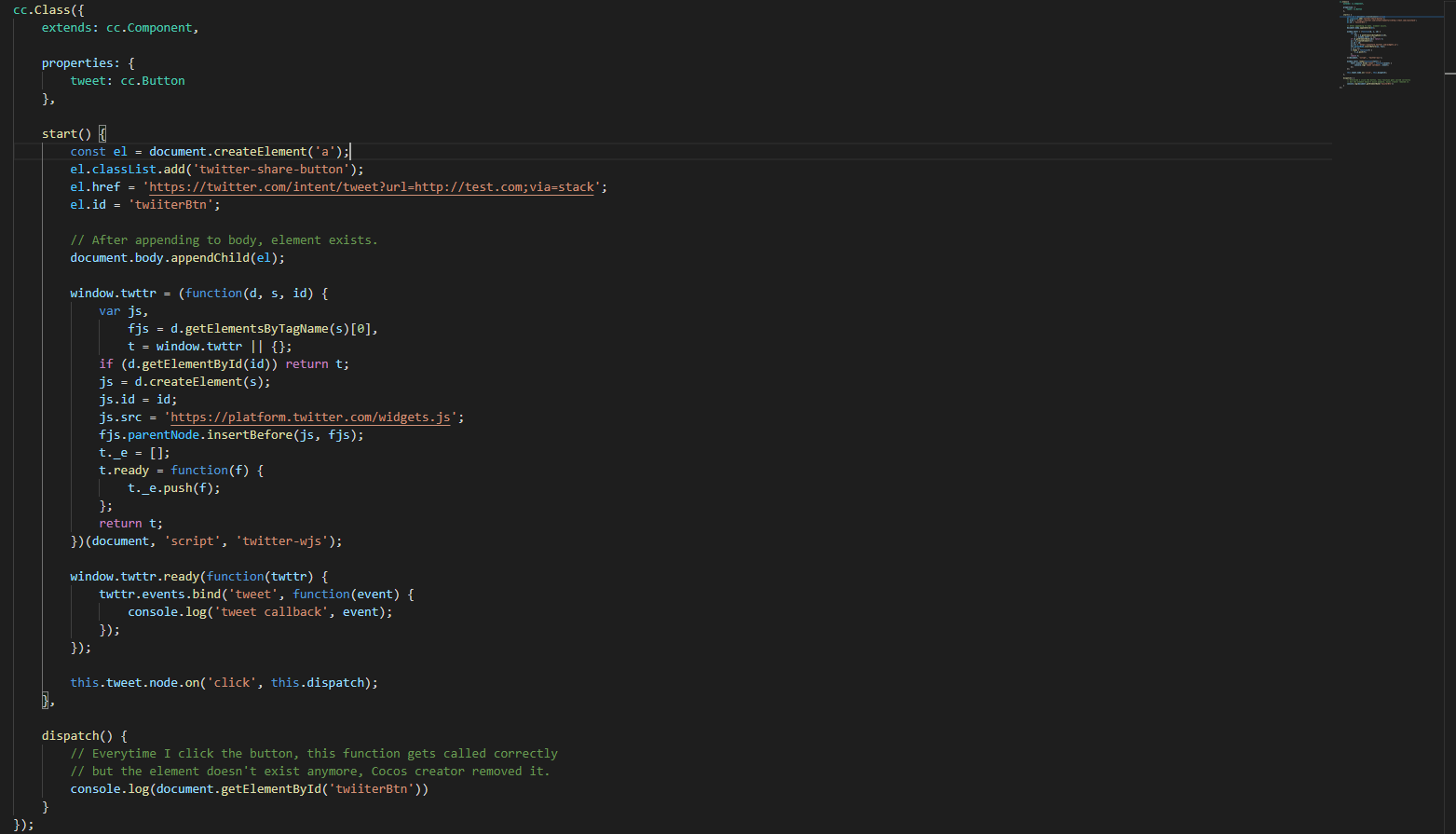Click the dispatch() method definition

tap(70, 736)
